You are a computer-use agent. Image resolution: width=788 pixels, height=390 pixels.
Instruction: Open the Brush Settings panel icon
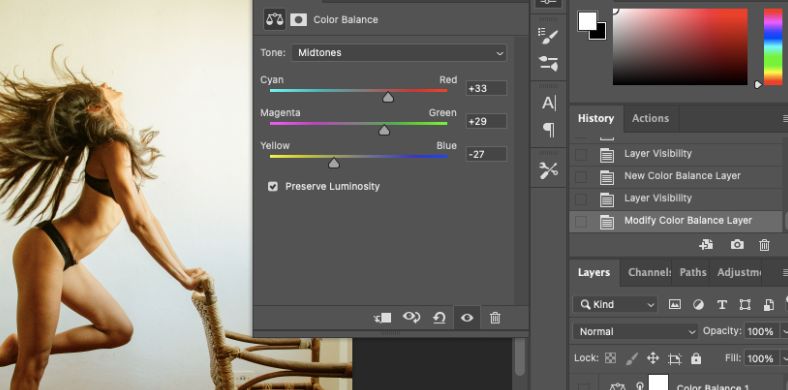click(x=548, y=36)
